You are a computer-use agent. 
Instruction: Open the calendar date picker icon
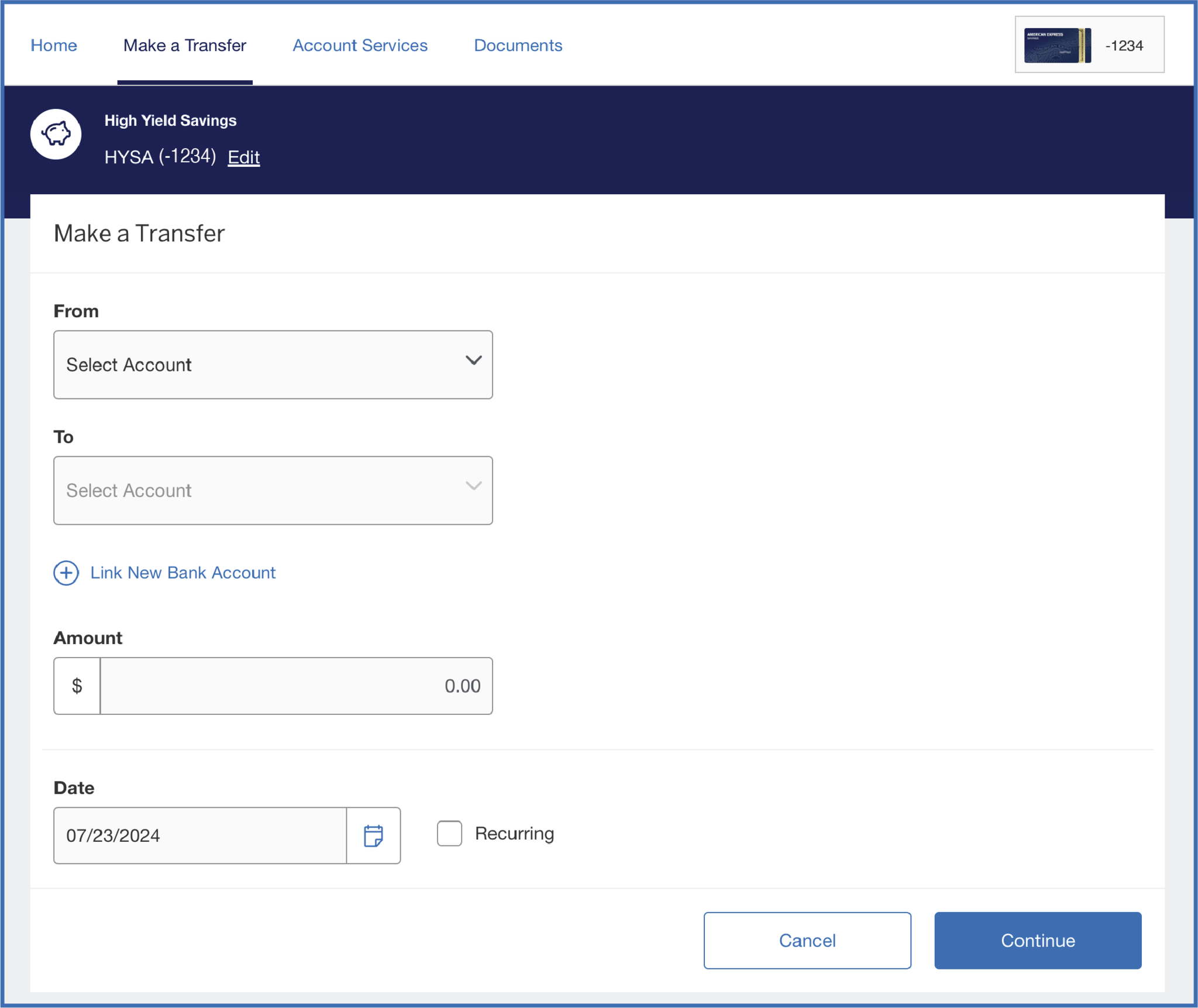[373, 835]
